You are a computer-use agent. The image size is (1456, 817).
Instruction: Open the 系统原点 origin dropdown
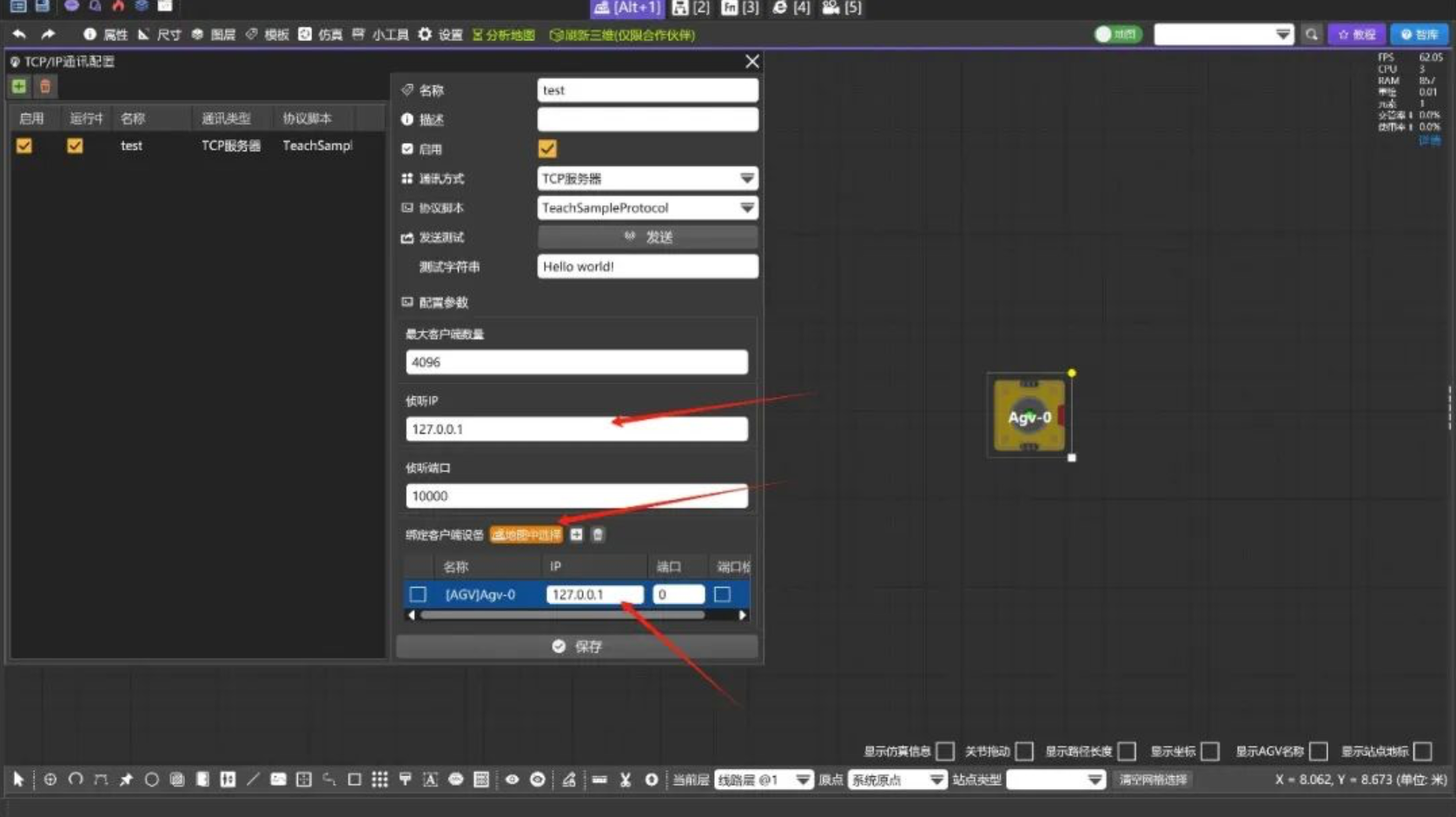pos(897,780)
